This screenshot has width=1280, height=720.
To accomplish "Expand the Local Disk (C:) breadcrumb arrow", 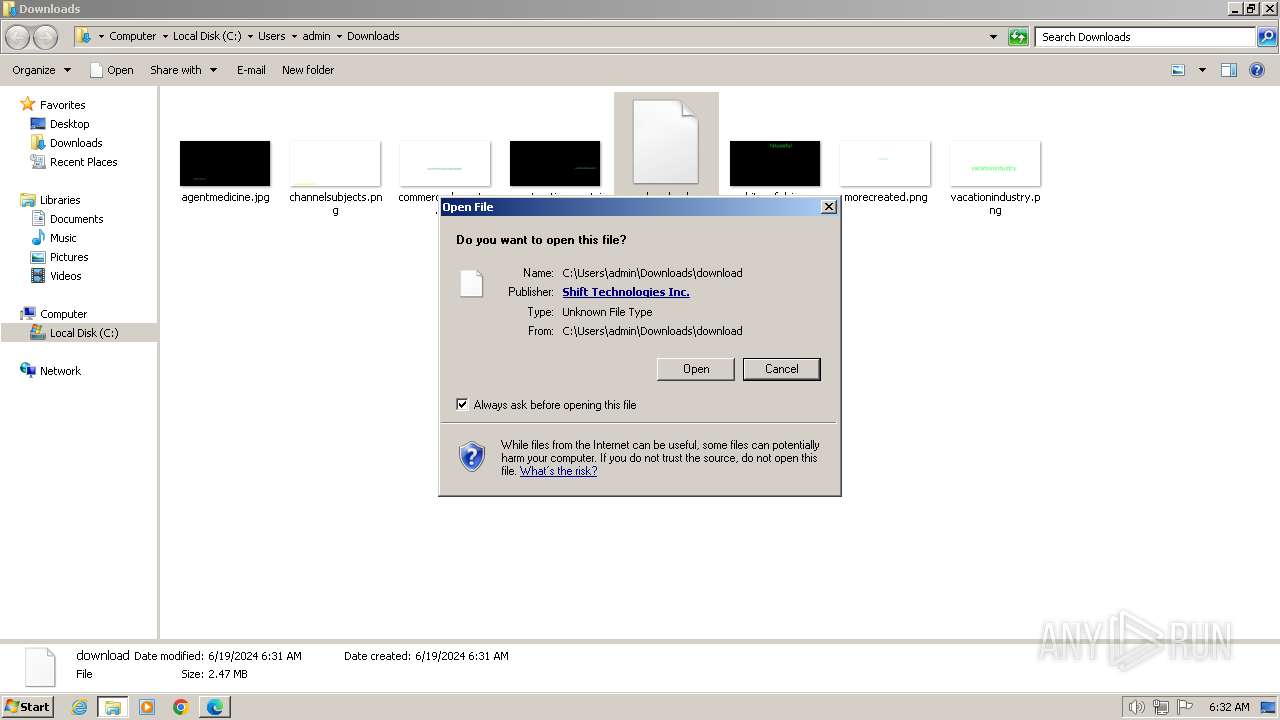I will pos(250,36).
